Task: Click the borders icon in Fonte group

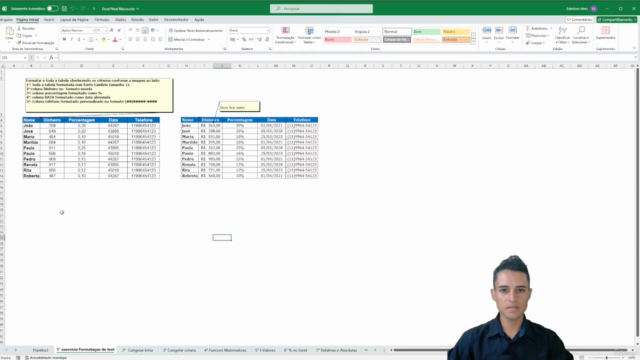Action: 91,40
